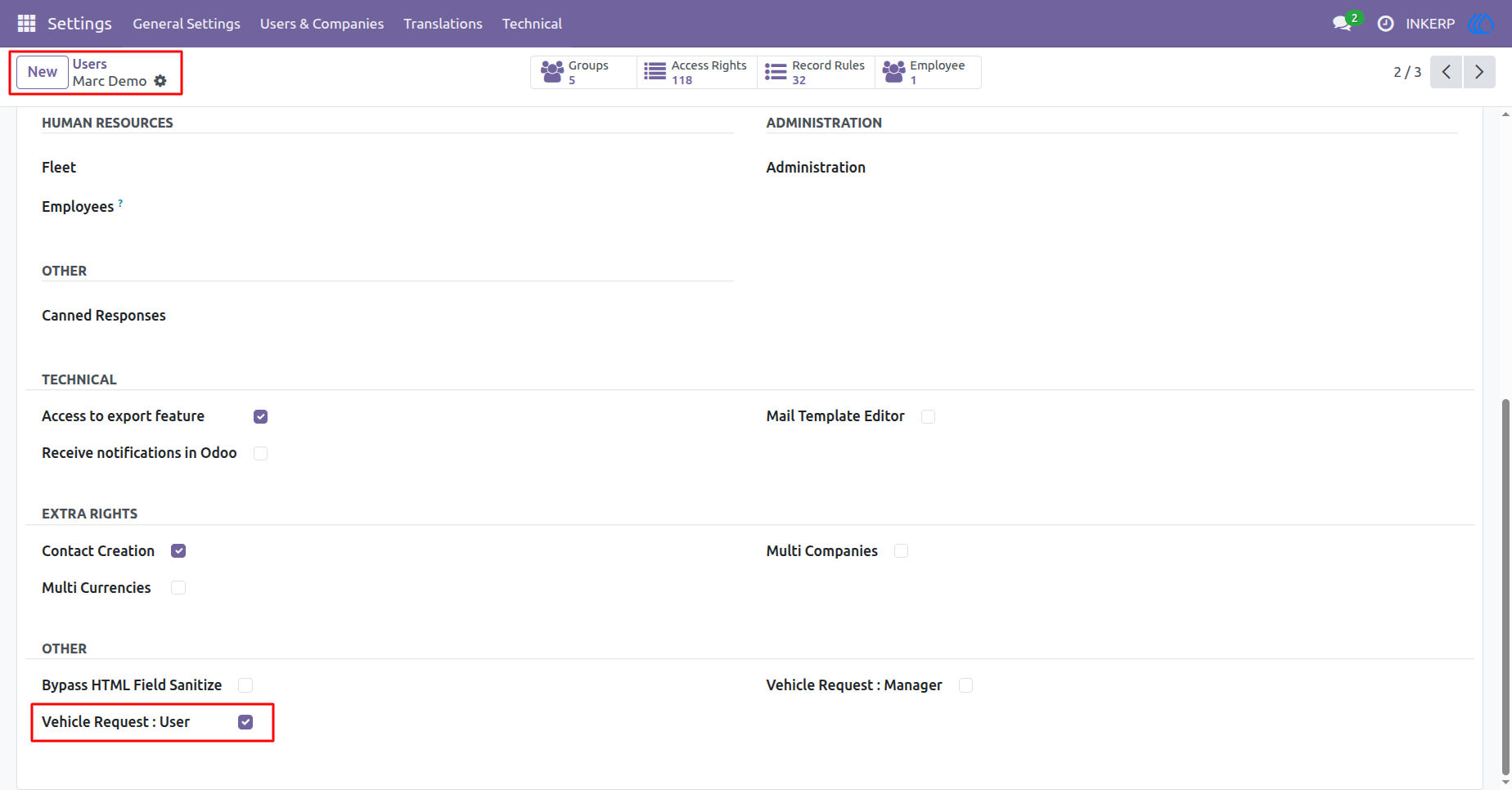Create a new user with New button
This screenshot has height=790, width=1512.
tap(43, 72)
